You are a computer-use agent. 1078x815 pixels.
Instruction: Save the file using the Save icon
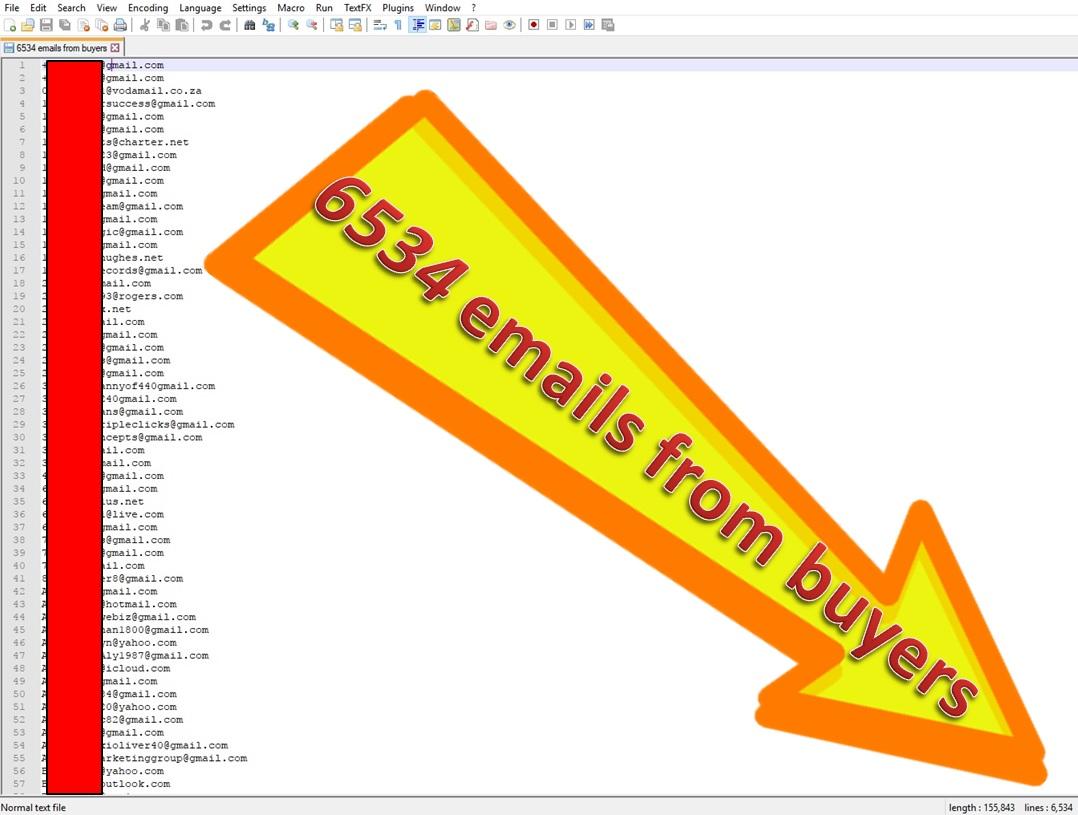point(45,25)
